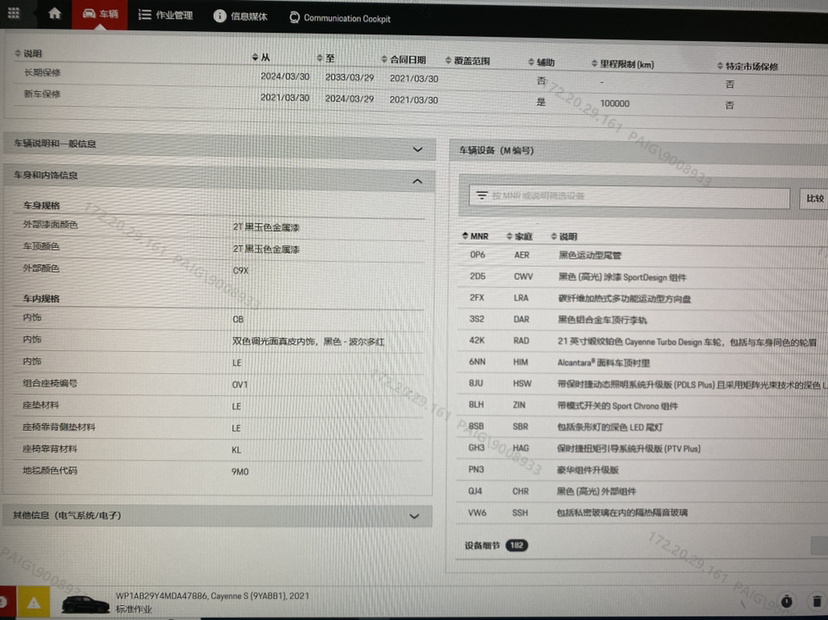Sort warranty table by 覆盖范围 column

coord(467,61)
